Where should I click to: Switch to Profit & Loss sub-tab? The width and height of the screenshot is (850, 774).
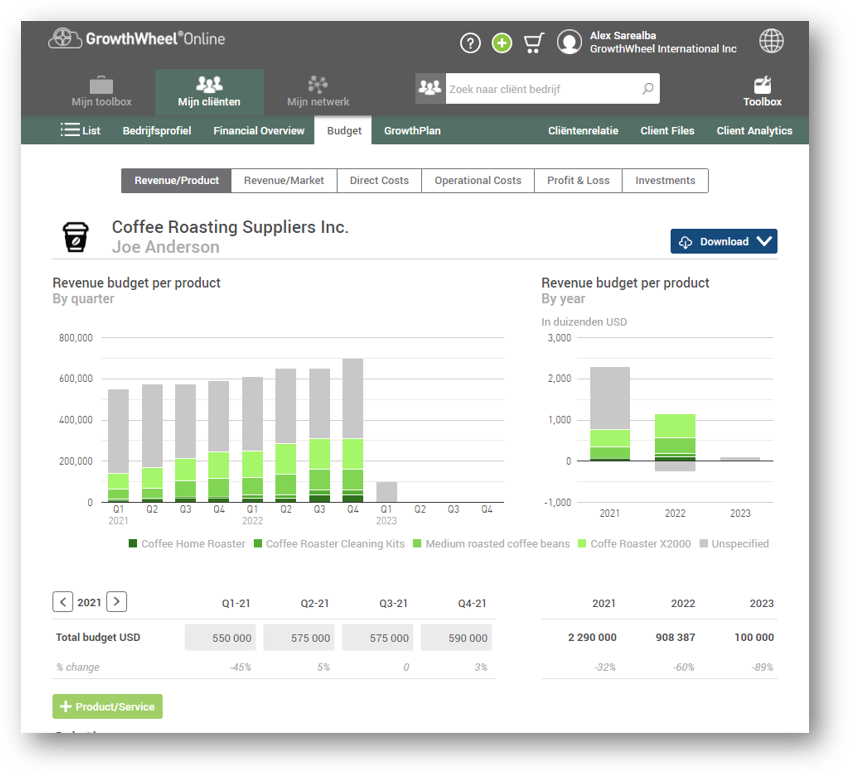(578, 180)
